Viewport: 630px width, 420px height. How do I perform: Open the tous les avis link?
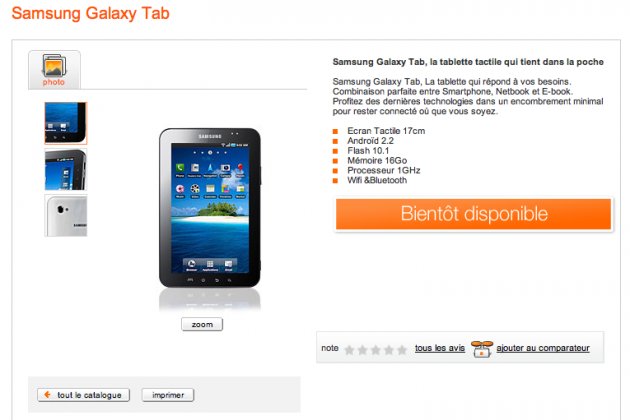[440, 348]
